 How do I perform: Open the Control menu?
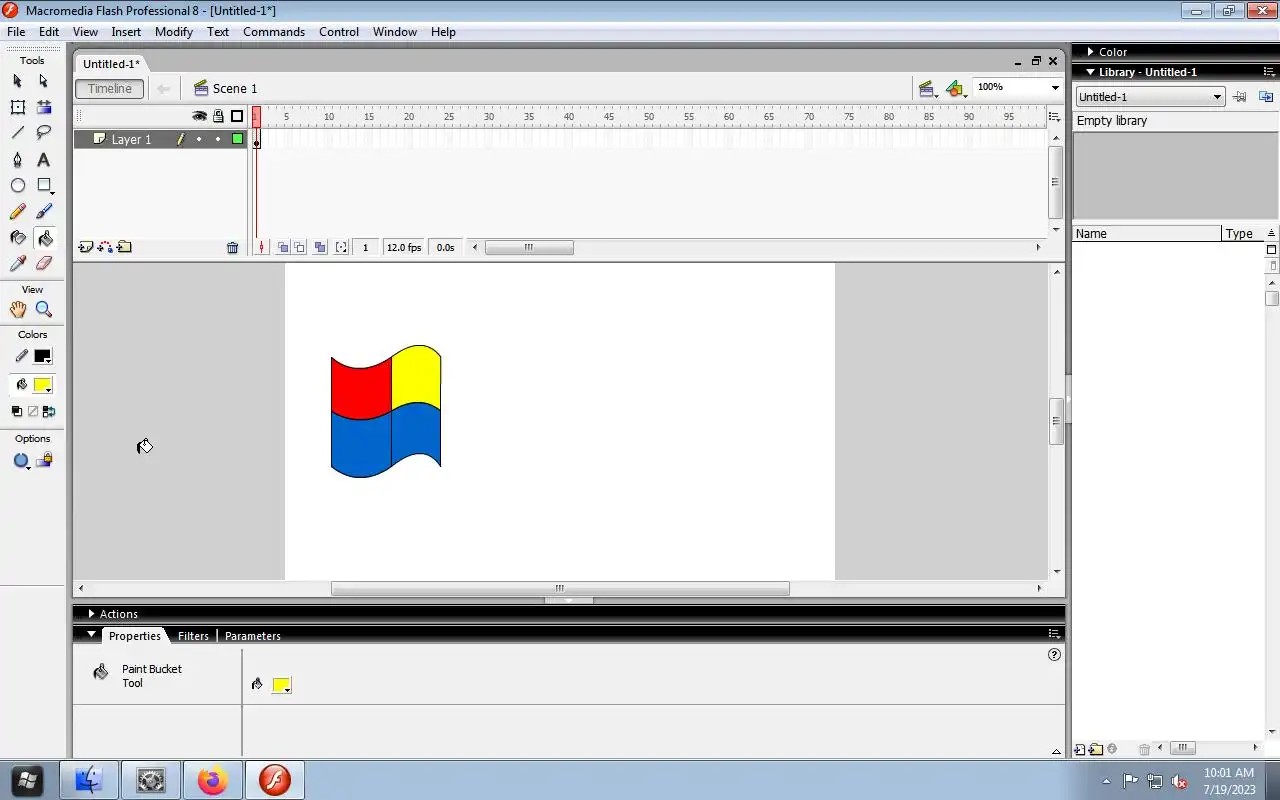click(339, 32)
